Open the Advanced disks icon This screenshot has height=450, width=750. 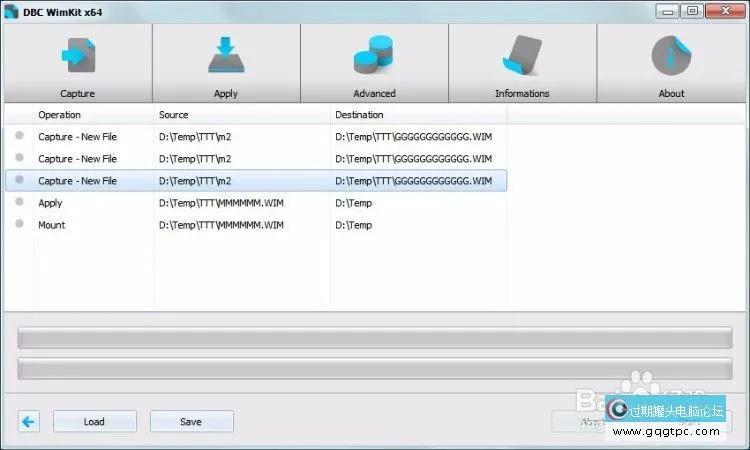pyautogui.click(x=374, y=57)
